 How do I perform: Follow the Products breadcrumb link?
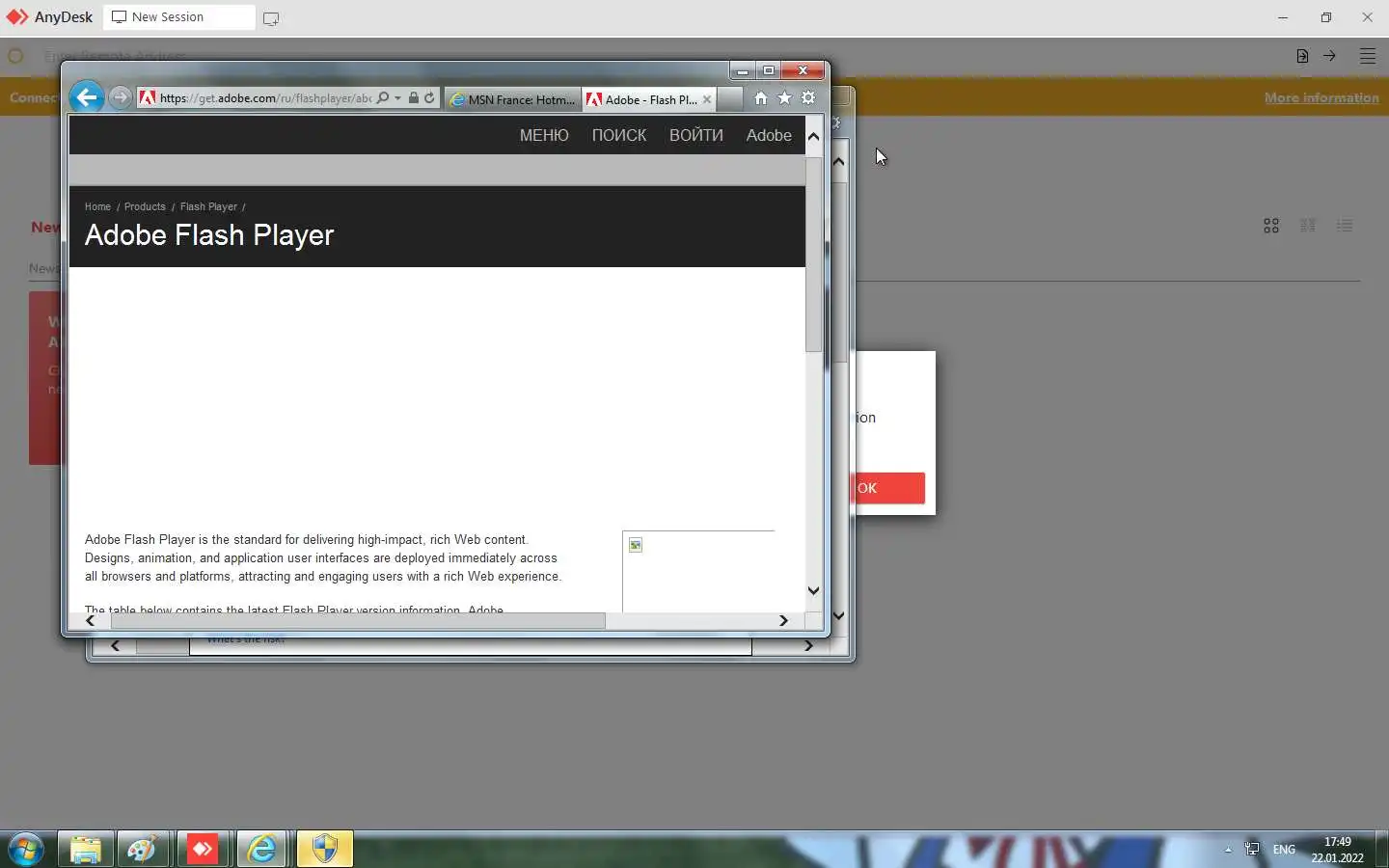point(145,206)
